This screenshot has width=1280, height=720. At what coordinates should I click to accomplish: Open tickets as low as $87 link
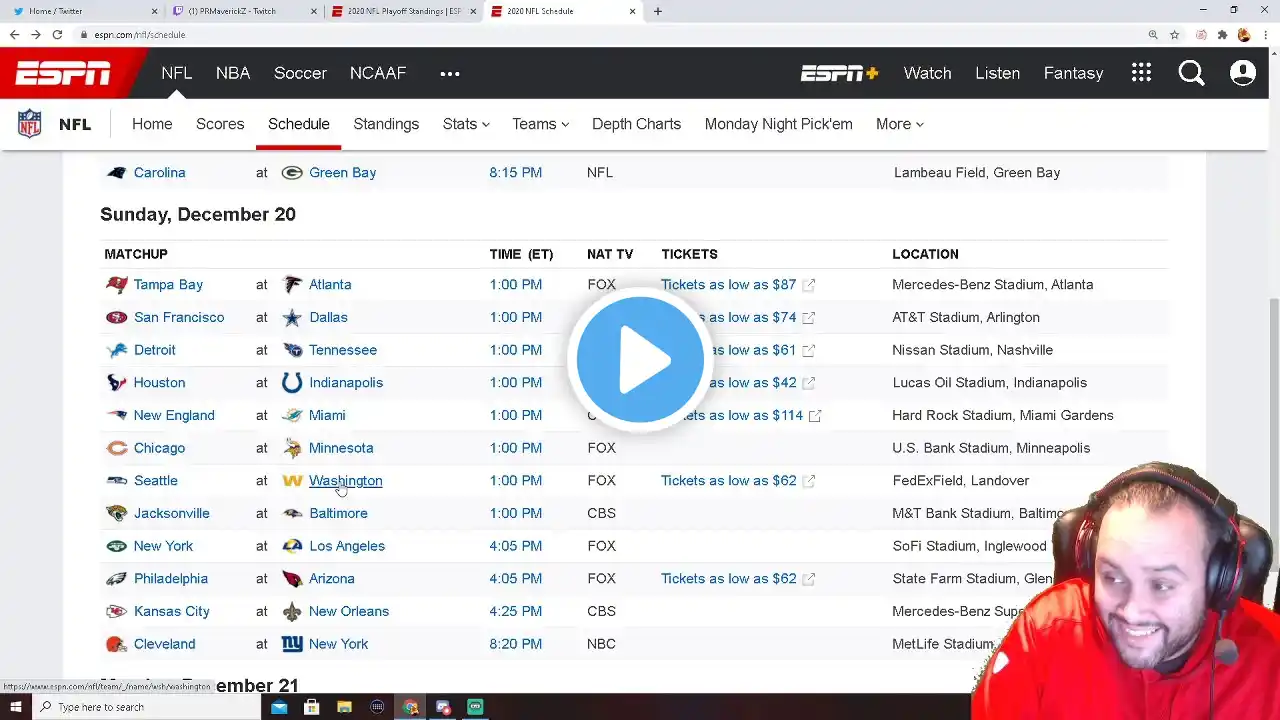[x=729, y=285]
